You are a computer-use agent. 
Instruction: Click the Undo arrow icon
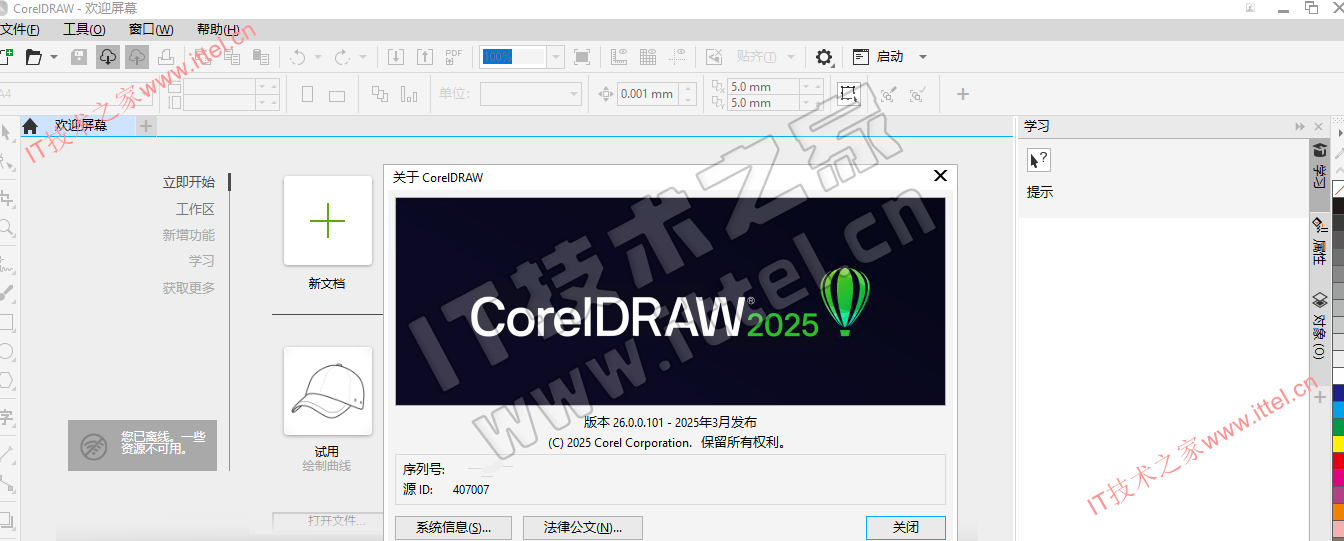coord(297,57)
